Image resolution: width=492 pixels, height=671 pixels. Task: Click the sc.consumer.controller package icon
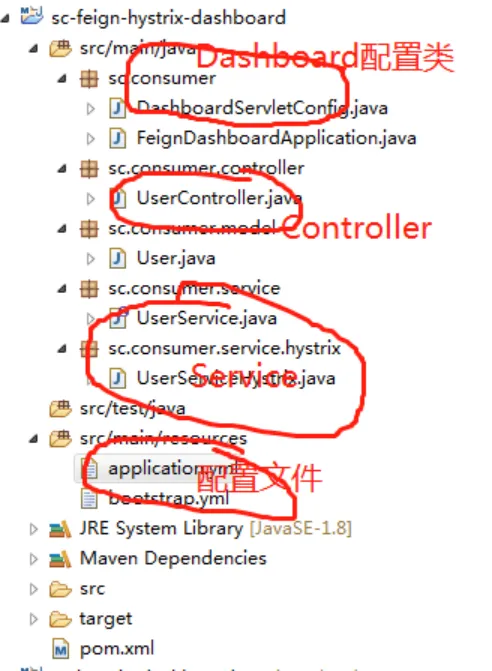pyautogui.click(x=89, y=169)
